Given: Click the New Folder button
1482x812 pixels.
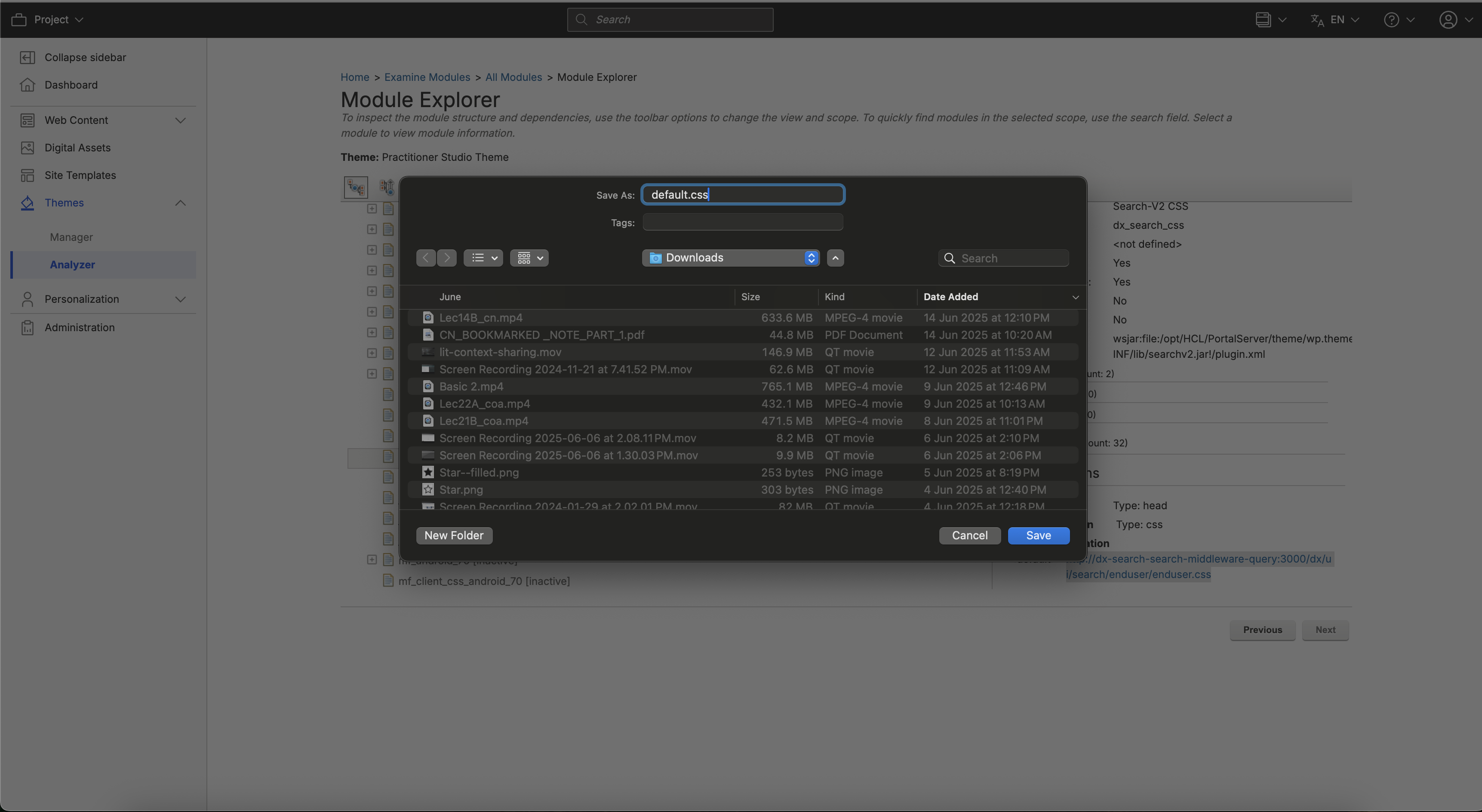Looking at the screenshot, I should pyautogui.click(x=454, y=535).
